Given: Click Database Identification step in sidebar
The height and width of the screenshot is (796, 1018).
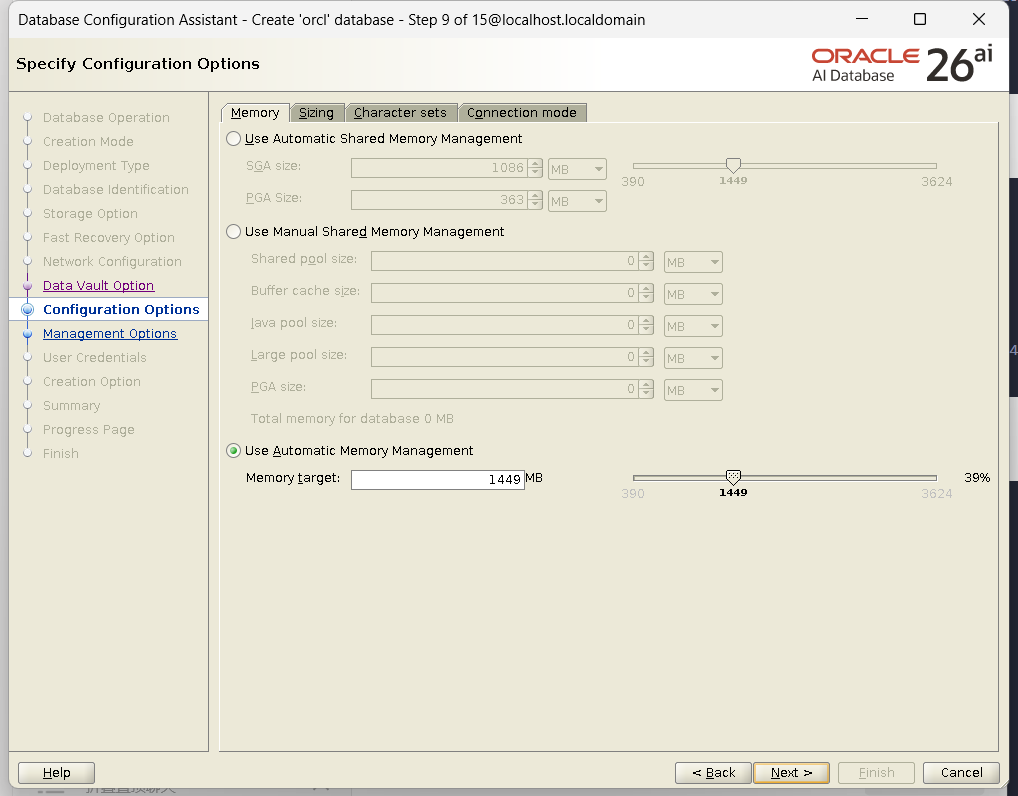Looking at the screenshot, I should (116, 190).
